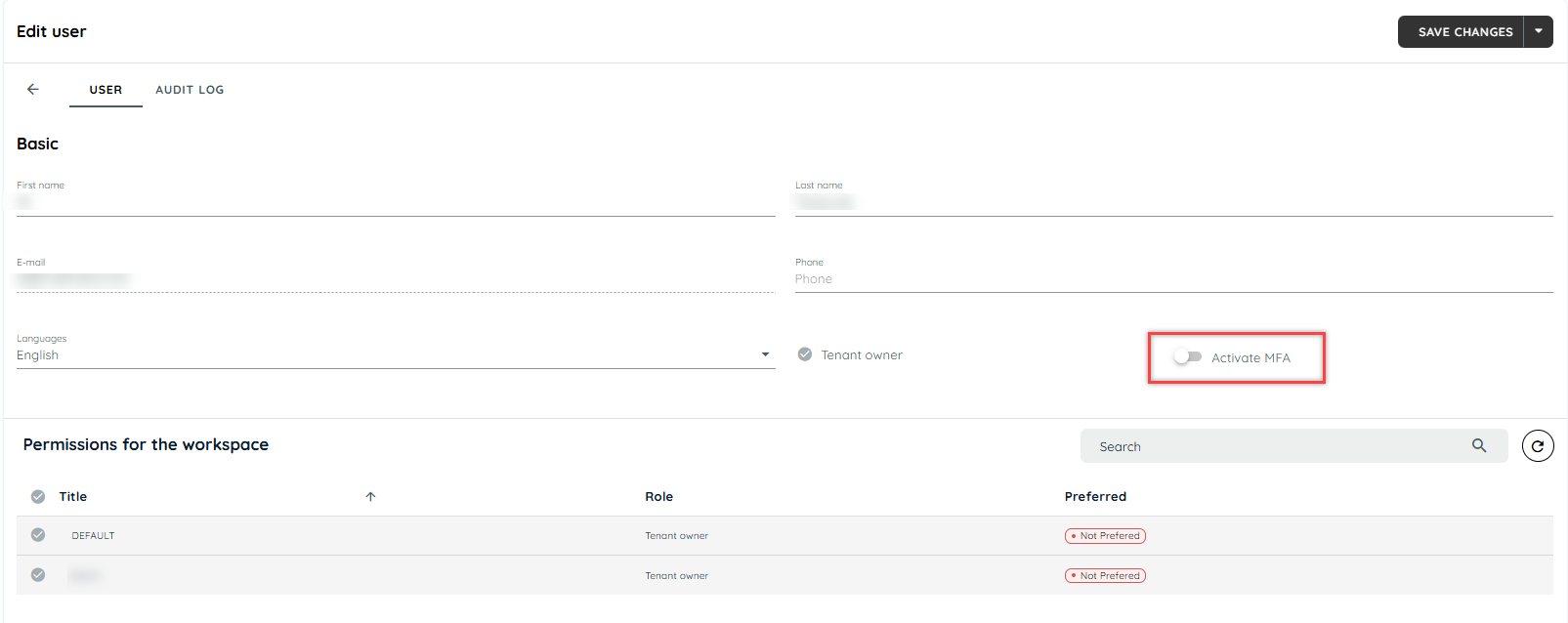Click the Activate MFA label

pyautogui.click(x=1250, y=357)
